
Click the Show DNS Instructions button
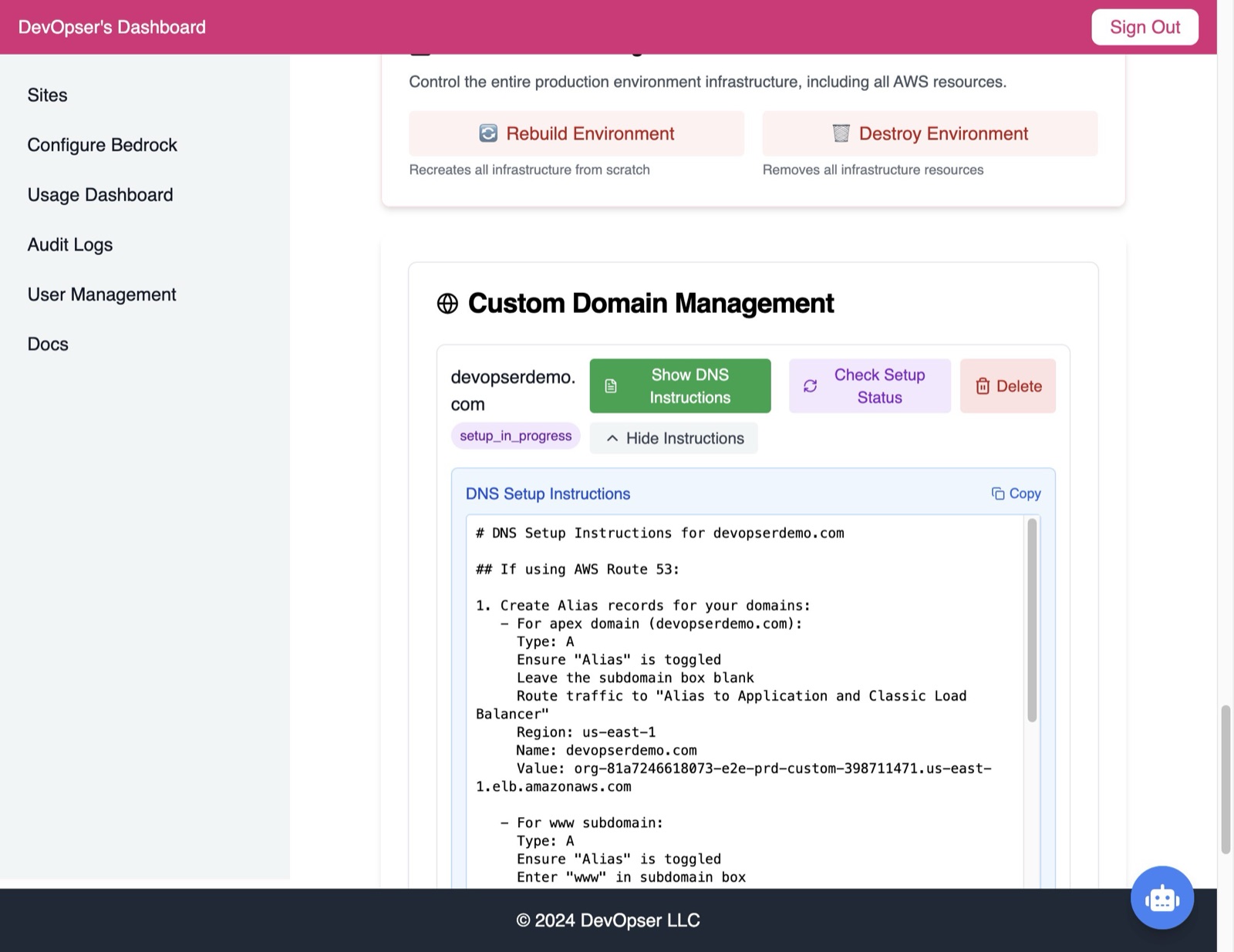(680, 386)
